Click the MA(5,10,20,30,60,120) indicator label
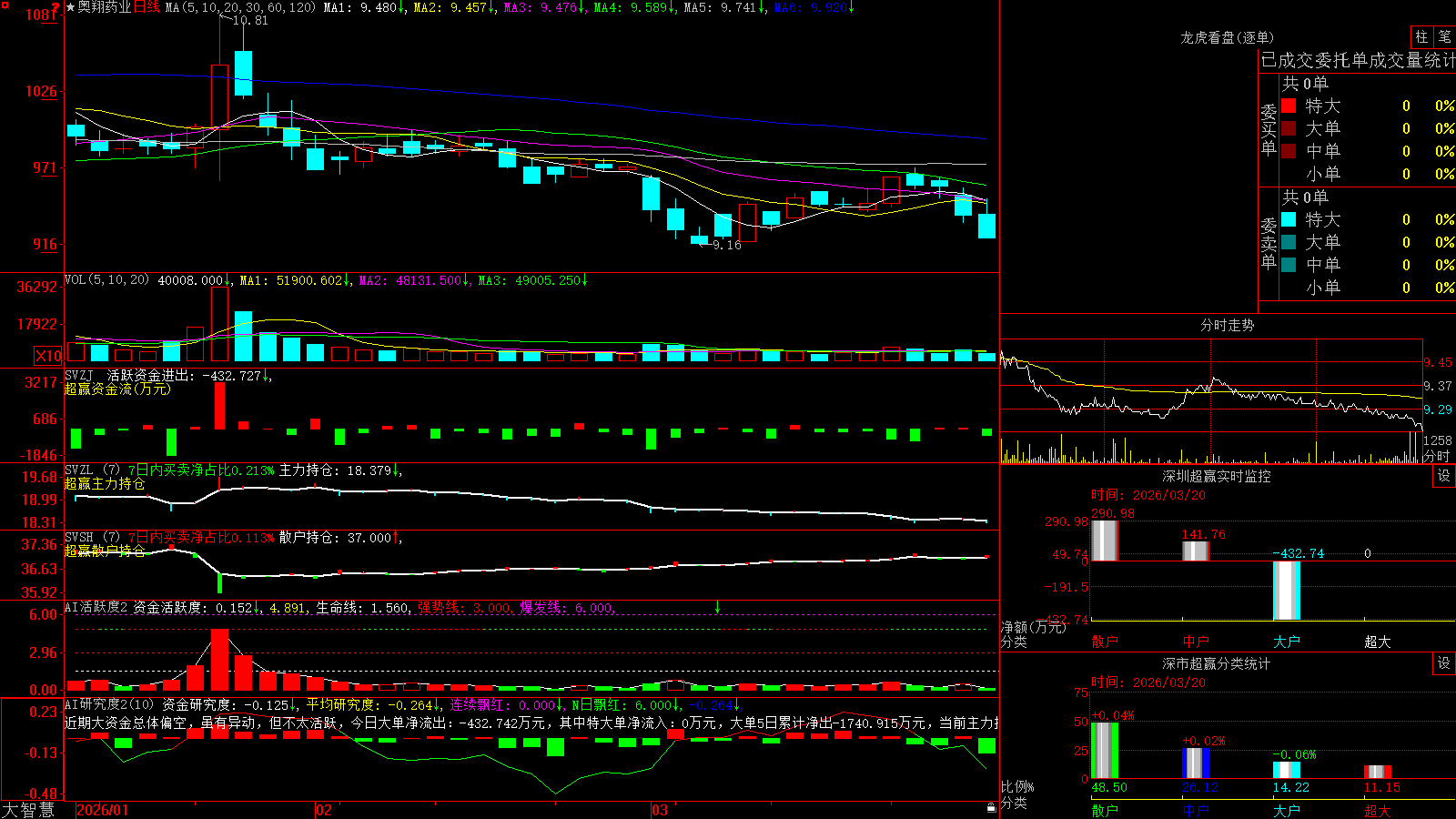The width and height of the screenshot is (1456, 819). coord(240,7)
